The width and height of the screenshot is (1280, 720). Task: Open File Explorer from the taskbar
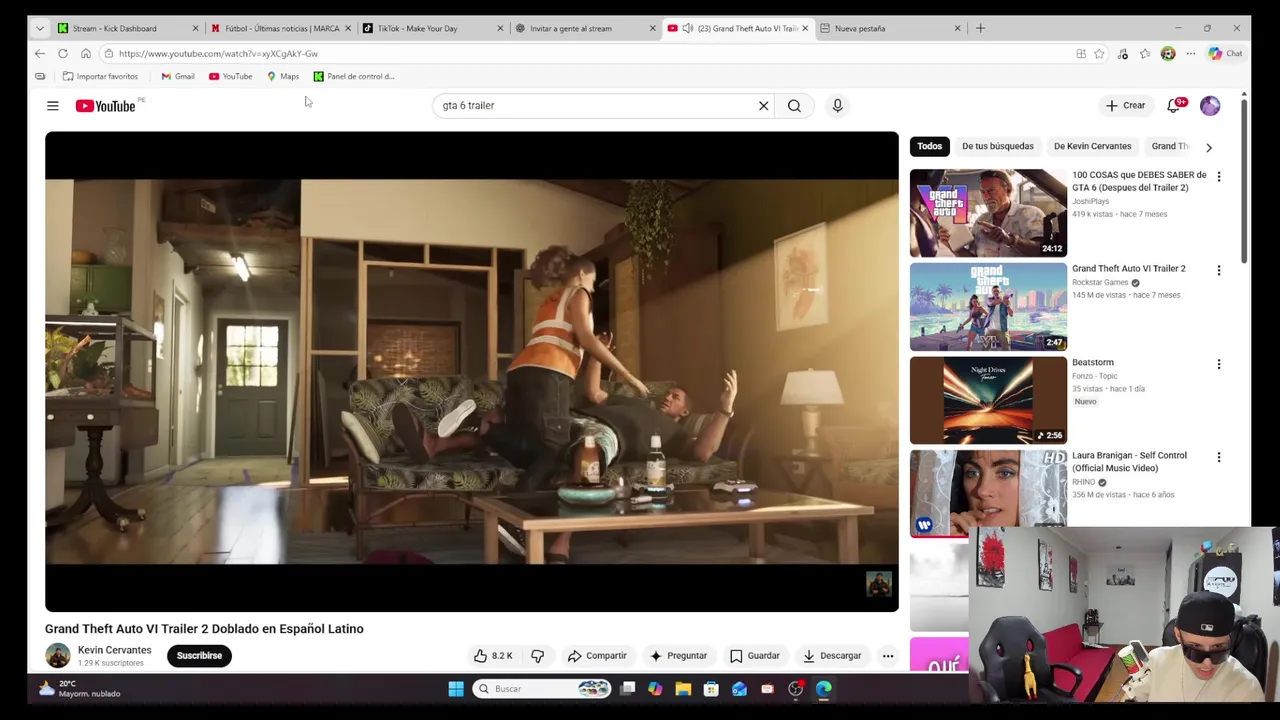(x=683, y=688)
